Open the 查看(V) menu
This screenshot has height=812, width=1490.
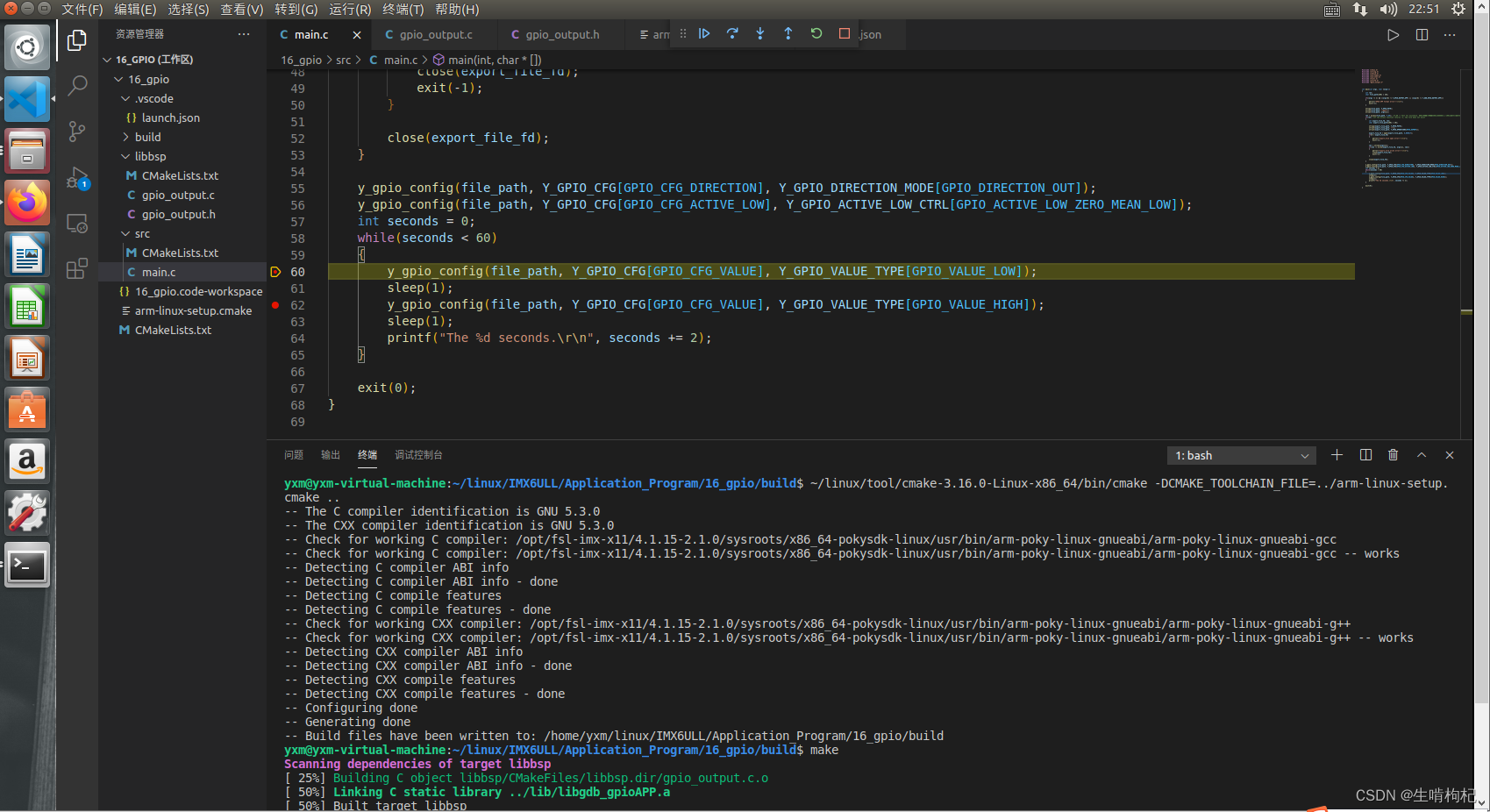tap(242, 9)
